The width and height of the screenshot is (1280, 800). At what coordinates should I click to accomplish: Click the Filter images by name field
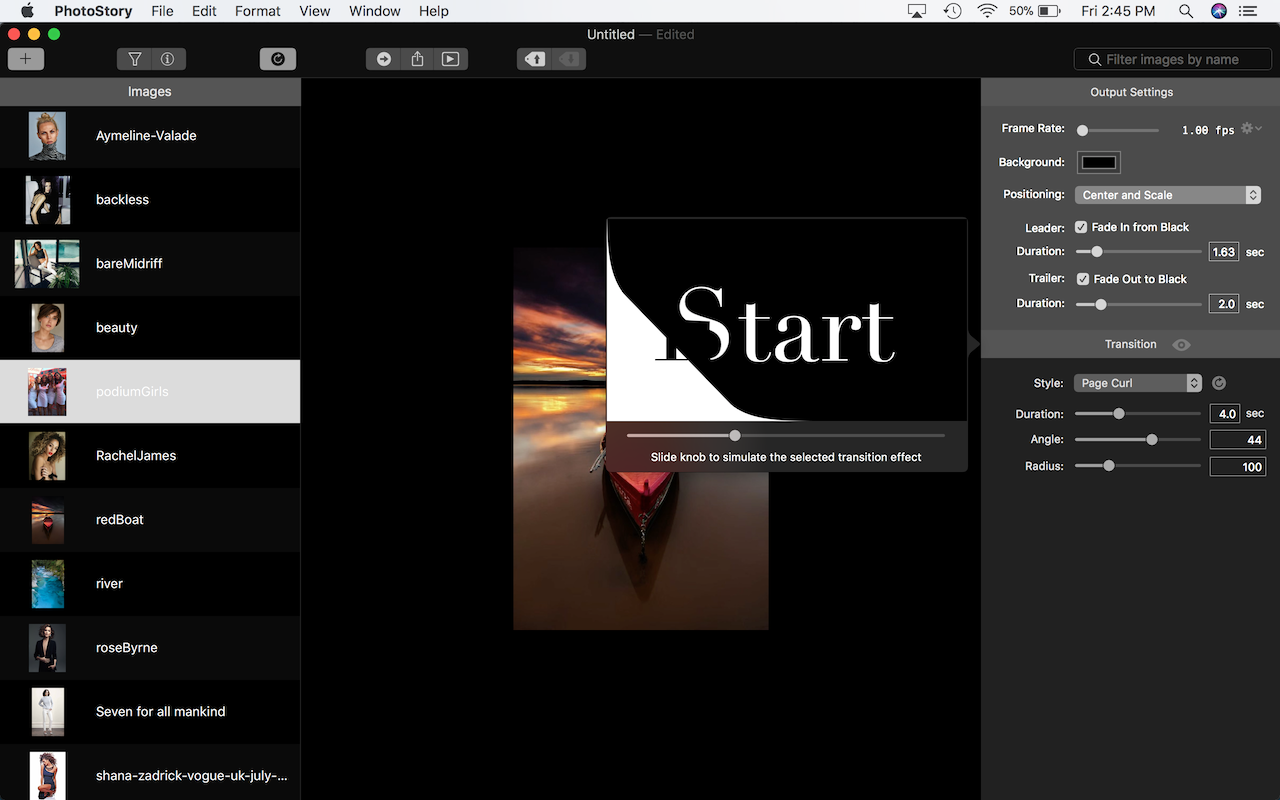coord(1171,60)
